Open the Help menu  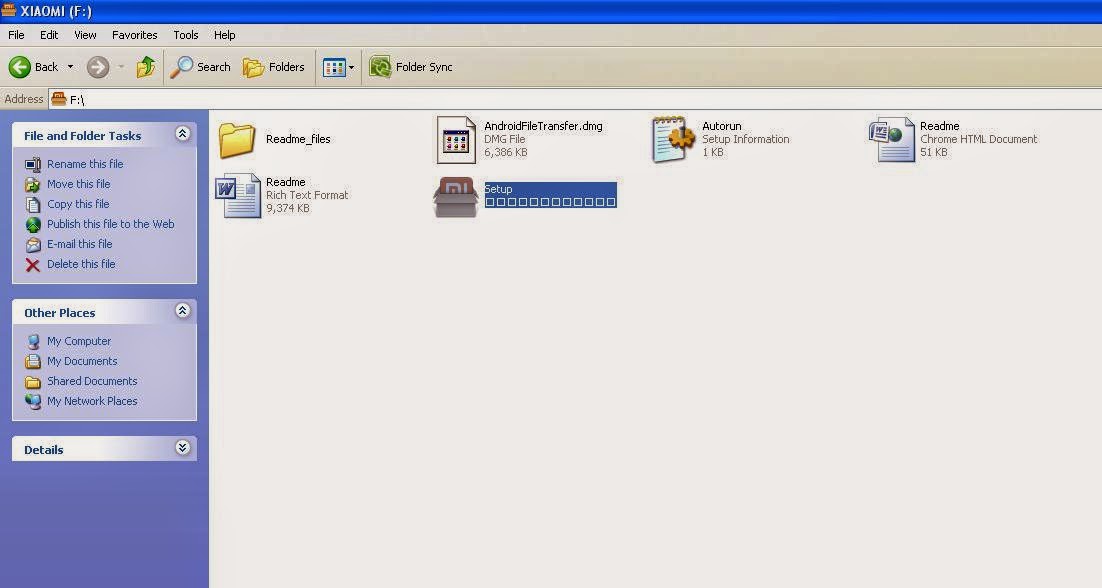click(224, 34)
